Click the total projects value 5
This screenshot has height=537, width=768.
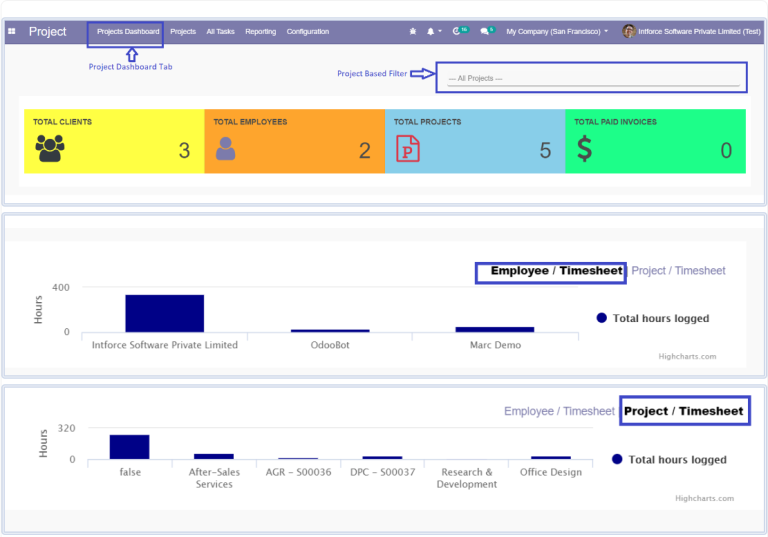[545, 150]
